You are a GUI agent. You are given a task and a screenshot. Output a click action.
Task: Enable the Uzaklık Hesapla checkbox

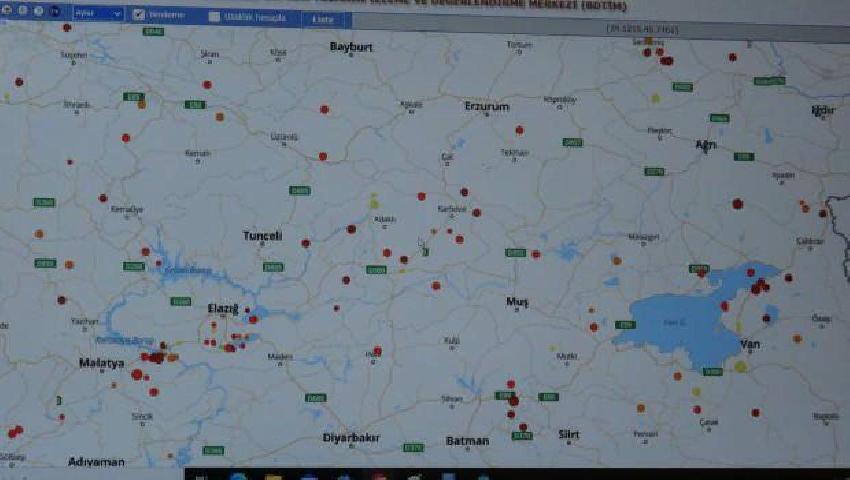tap(214, 17)
